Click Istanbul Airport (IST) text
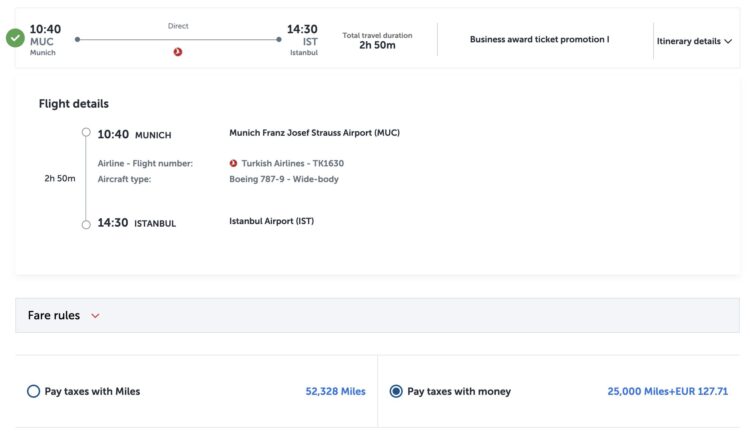This screenshot has width=750, height=435. pyautogui.click(x=271, y=221)
